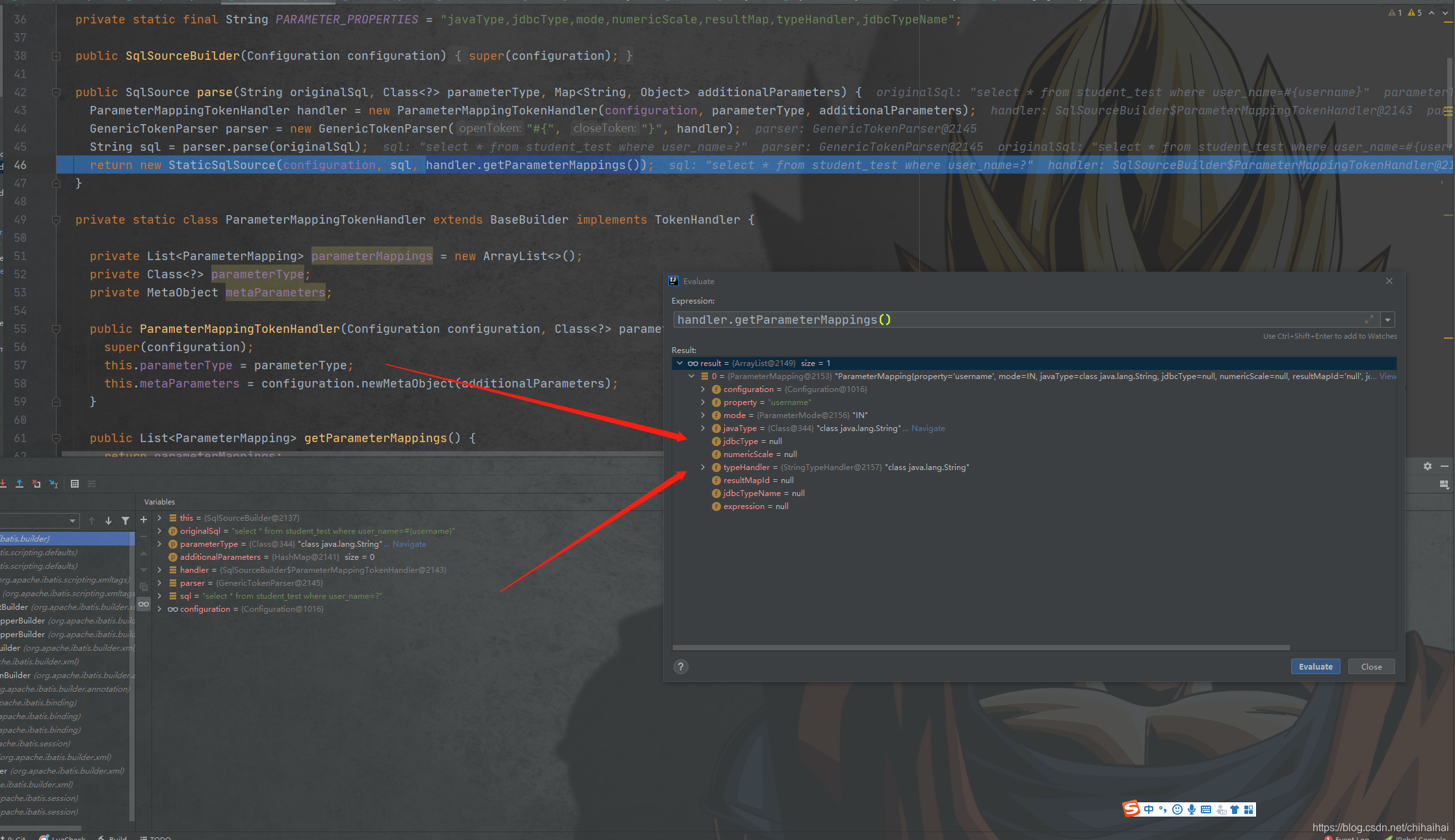
Task: Toggle Chinese/English mode in Sogou bar
Action: [1149, 809]
